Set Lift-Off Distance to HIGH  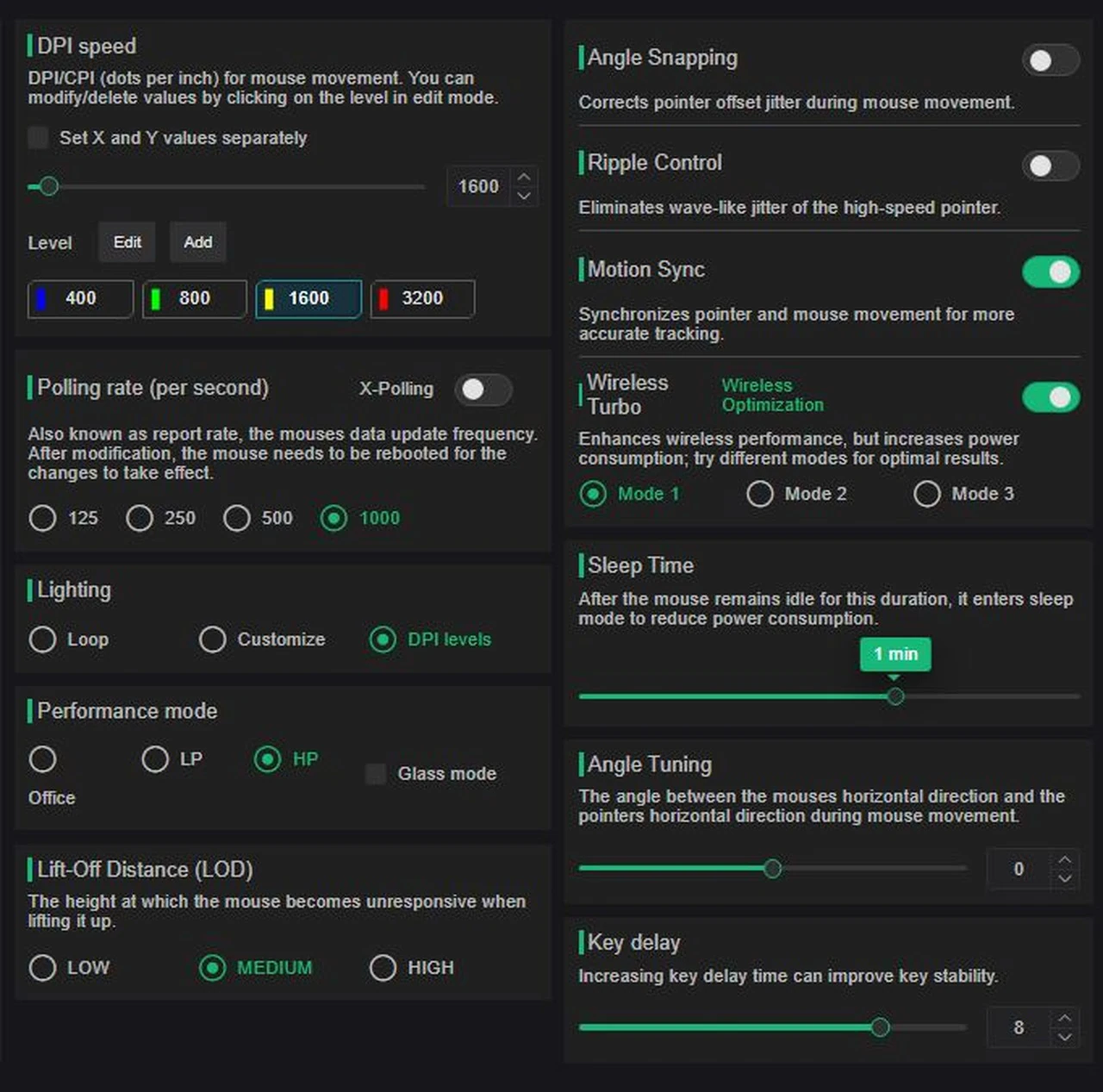[x=383, y=968]
